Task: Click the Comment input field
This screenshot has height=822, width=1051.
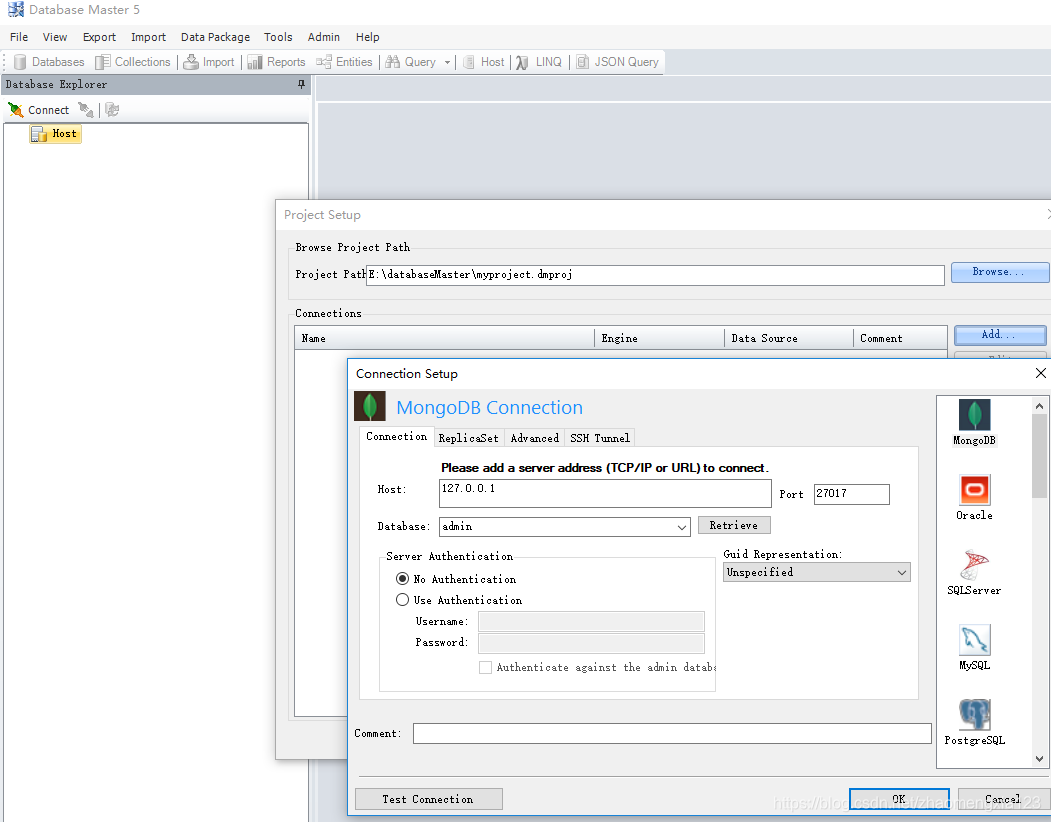Action: click(672, 733)
